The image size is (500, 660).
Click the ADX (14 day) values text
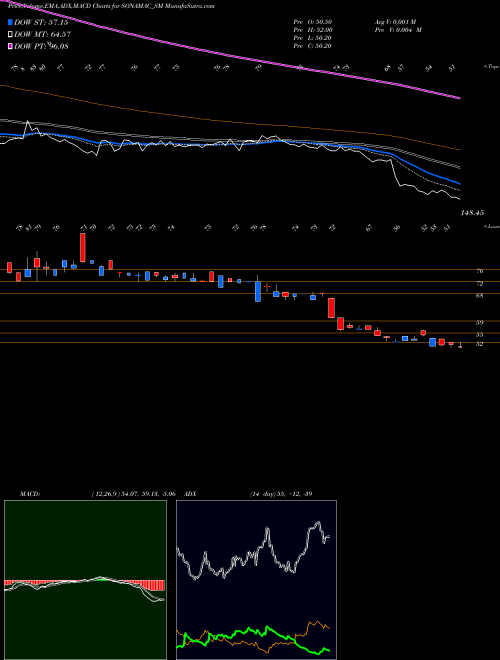tap(281, 494)
